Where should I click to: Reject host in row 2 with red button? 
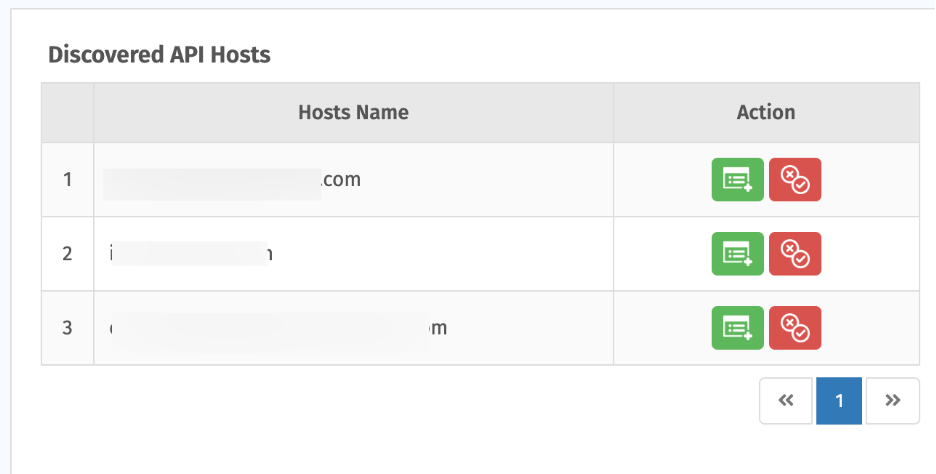[x=795, y=254]
